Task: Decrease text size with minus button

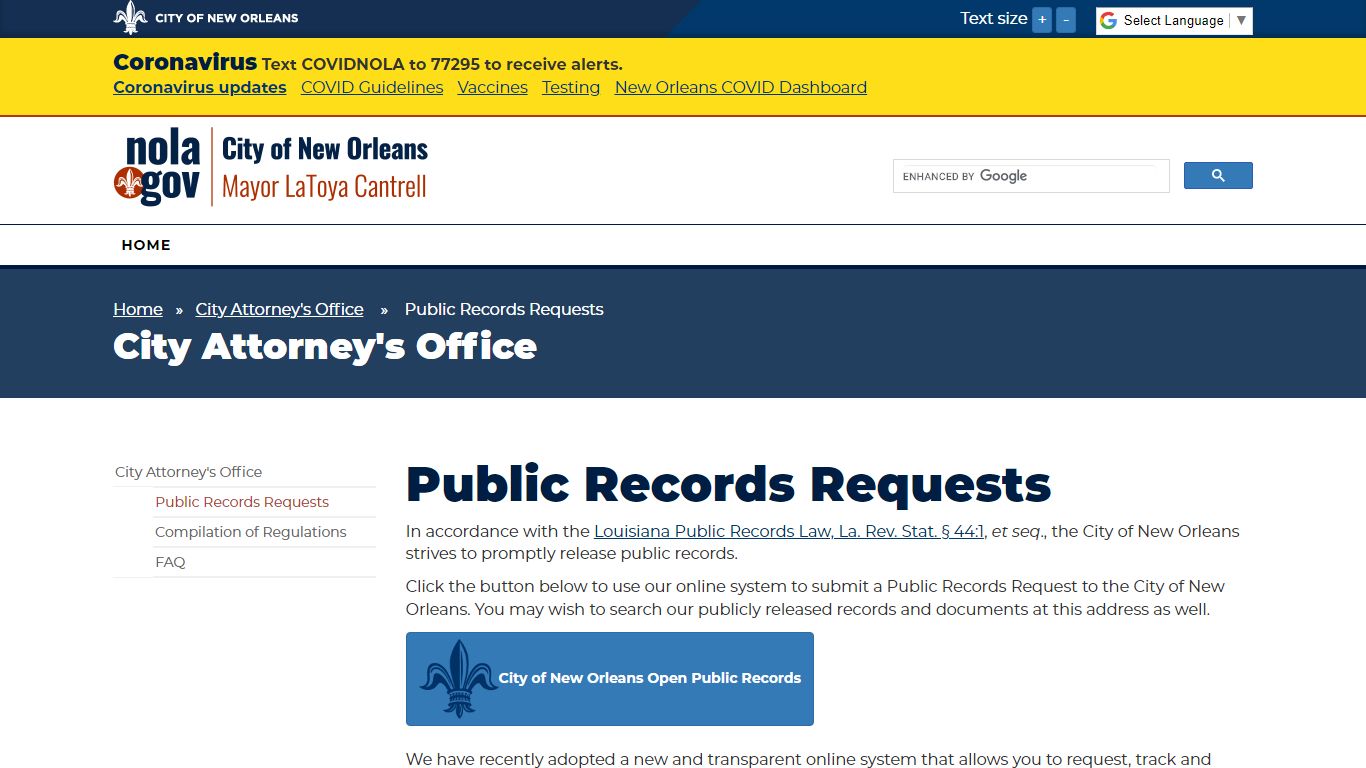Action: [1066, 20]
